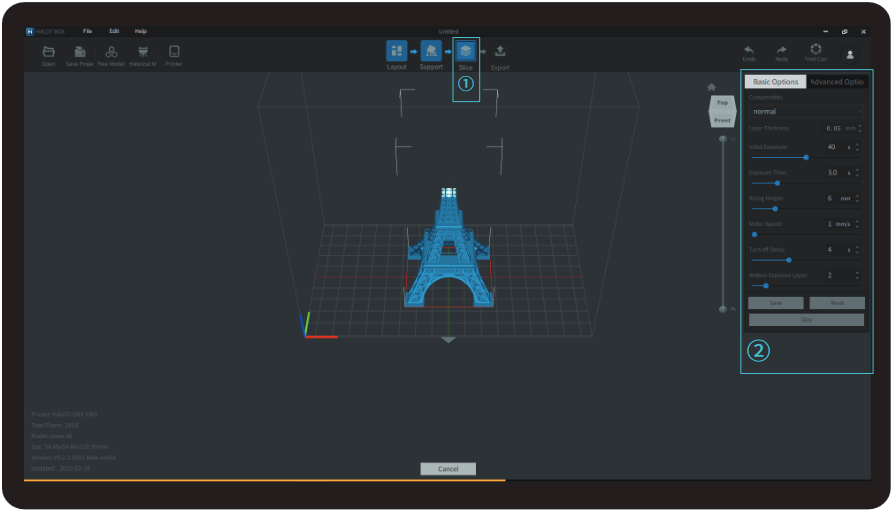Switch to the Basic Options tab

pos(775,82)
